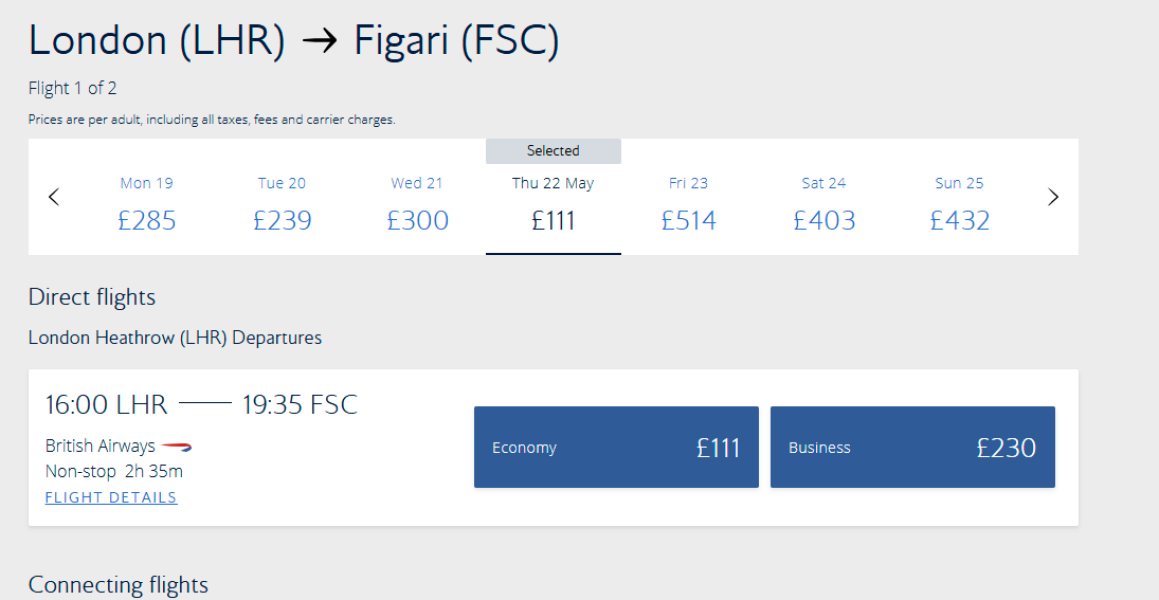Viewport: 1159px width, 600px height.
Task: Click the Connecting flights section heading
Action: coord(118,584)
